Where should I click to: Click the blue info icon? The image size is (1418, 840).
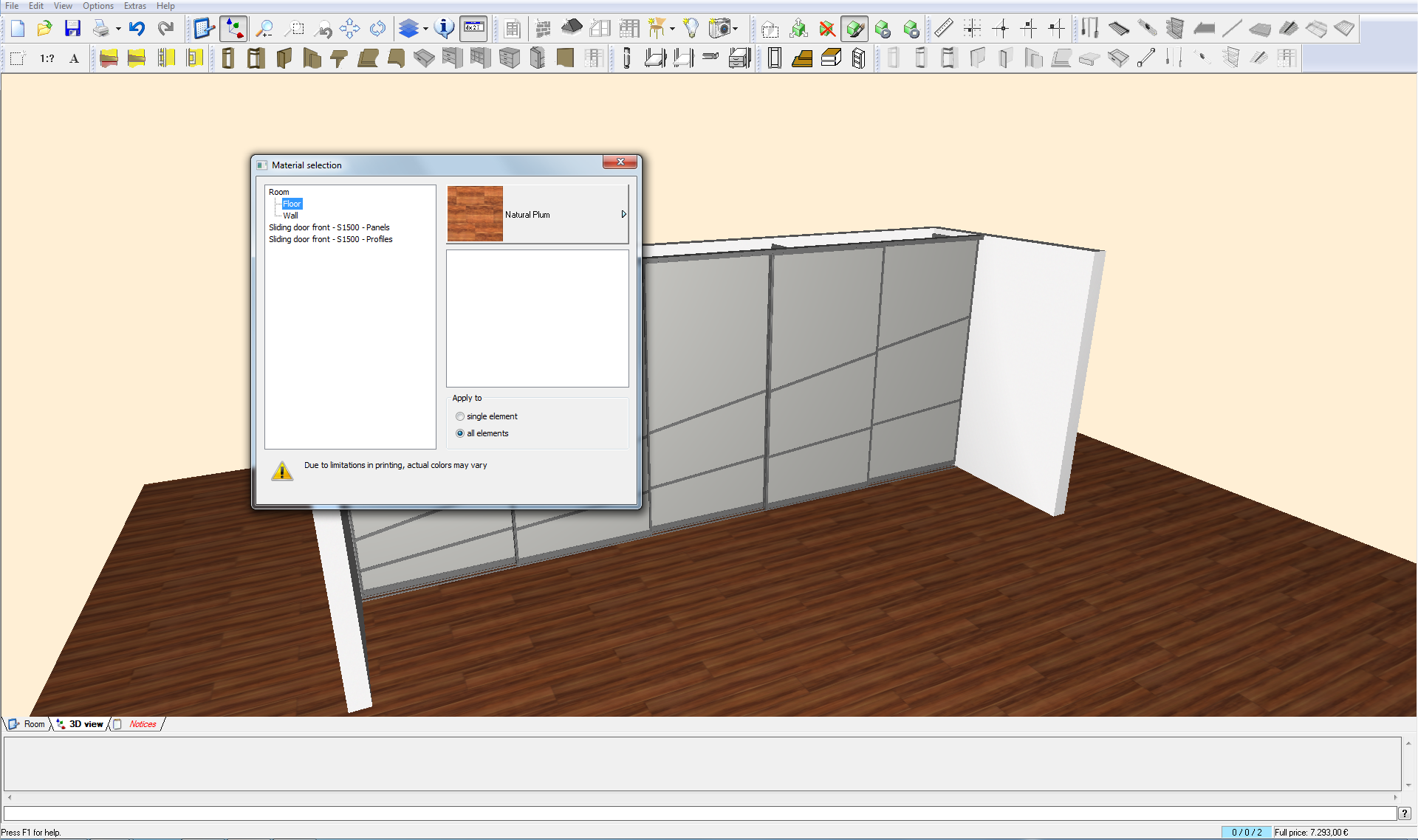445,29
